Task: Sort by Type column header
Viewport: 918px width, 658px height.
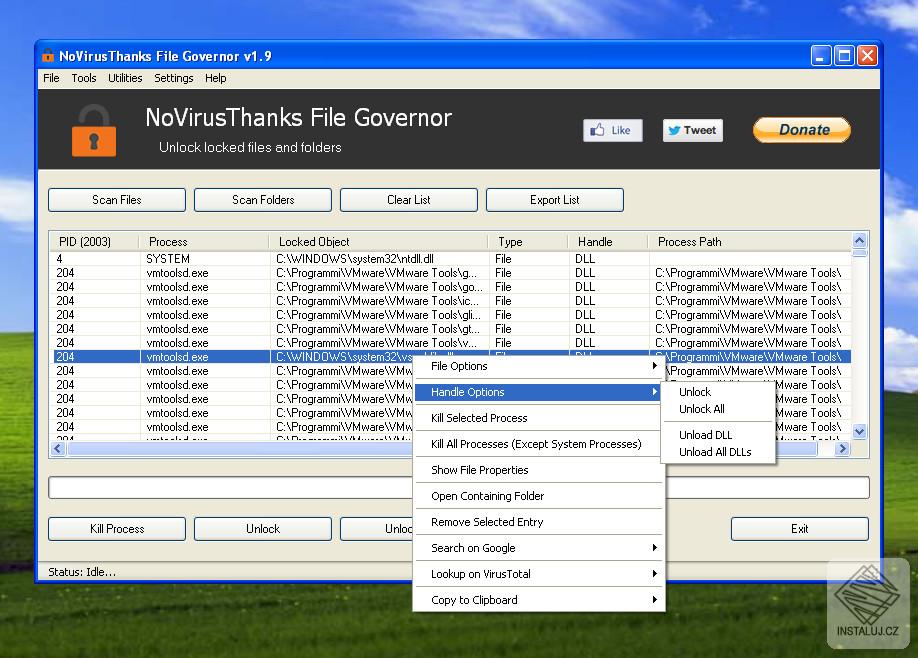Action: (528, 242)
